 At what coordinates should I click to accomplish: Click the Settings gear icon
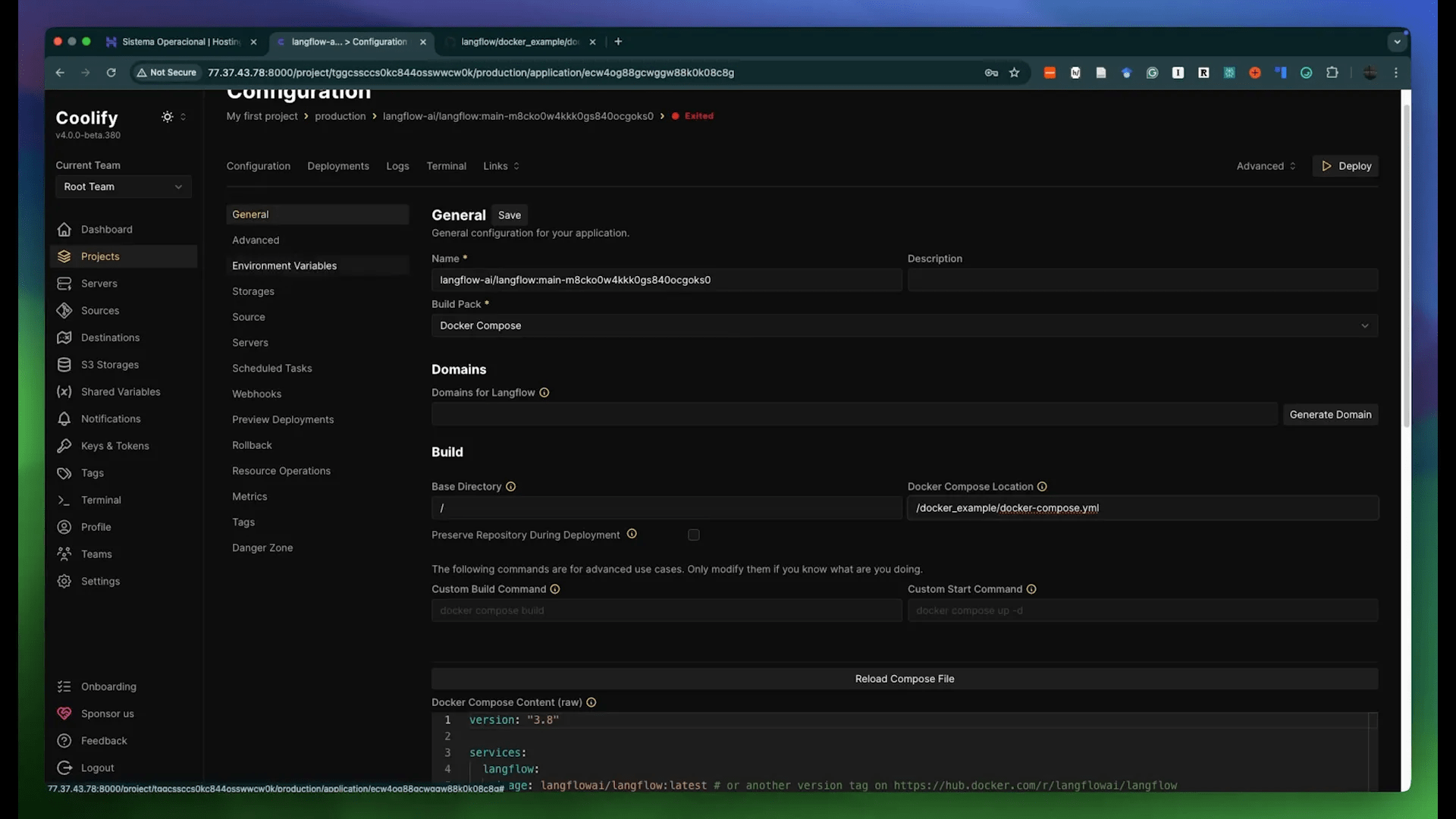pos(64,581)
